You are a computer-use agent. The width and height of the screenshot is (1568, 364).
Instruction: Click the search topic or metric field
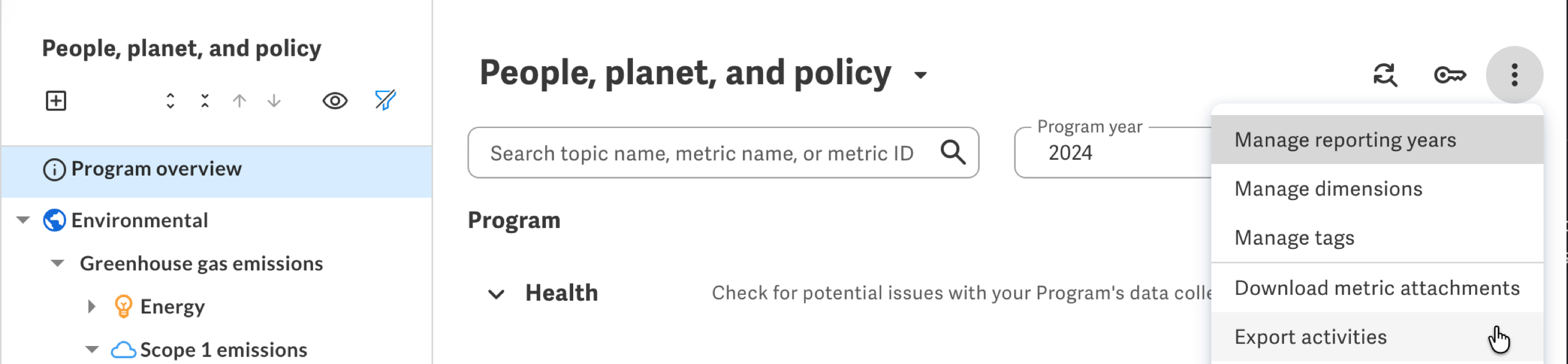[723, 152]
